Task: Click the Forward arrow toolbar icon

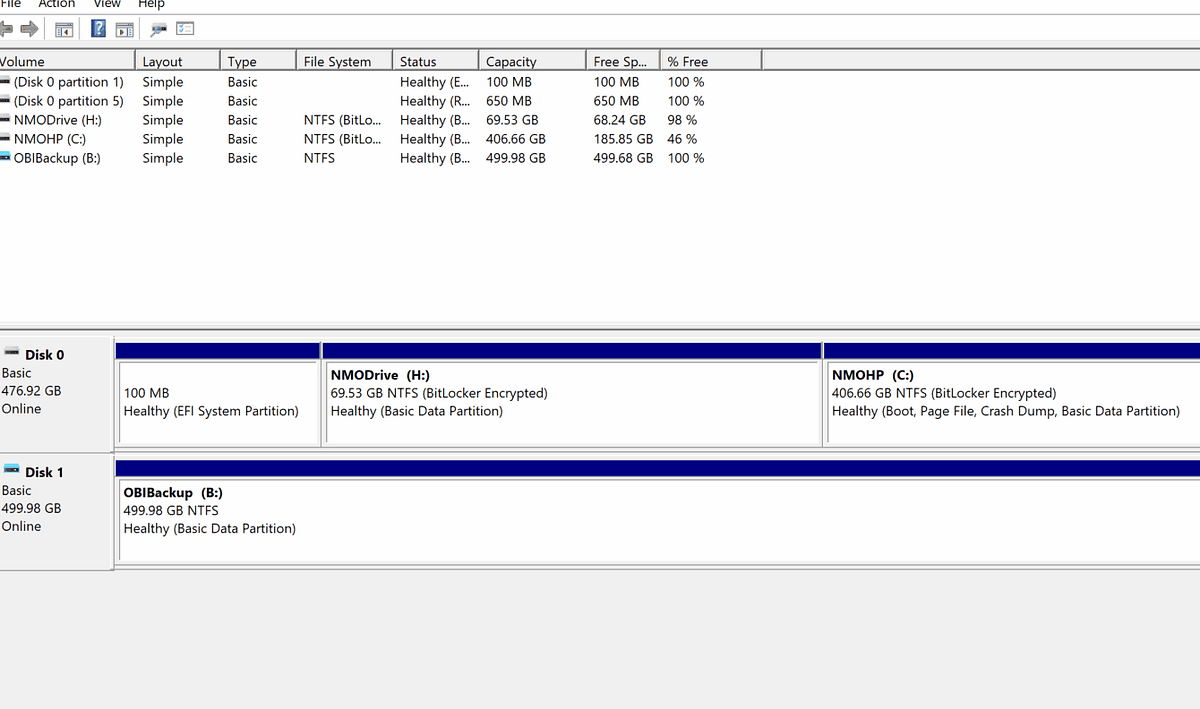Action: (30, 28)
